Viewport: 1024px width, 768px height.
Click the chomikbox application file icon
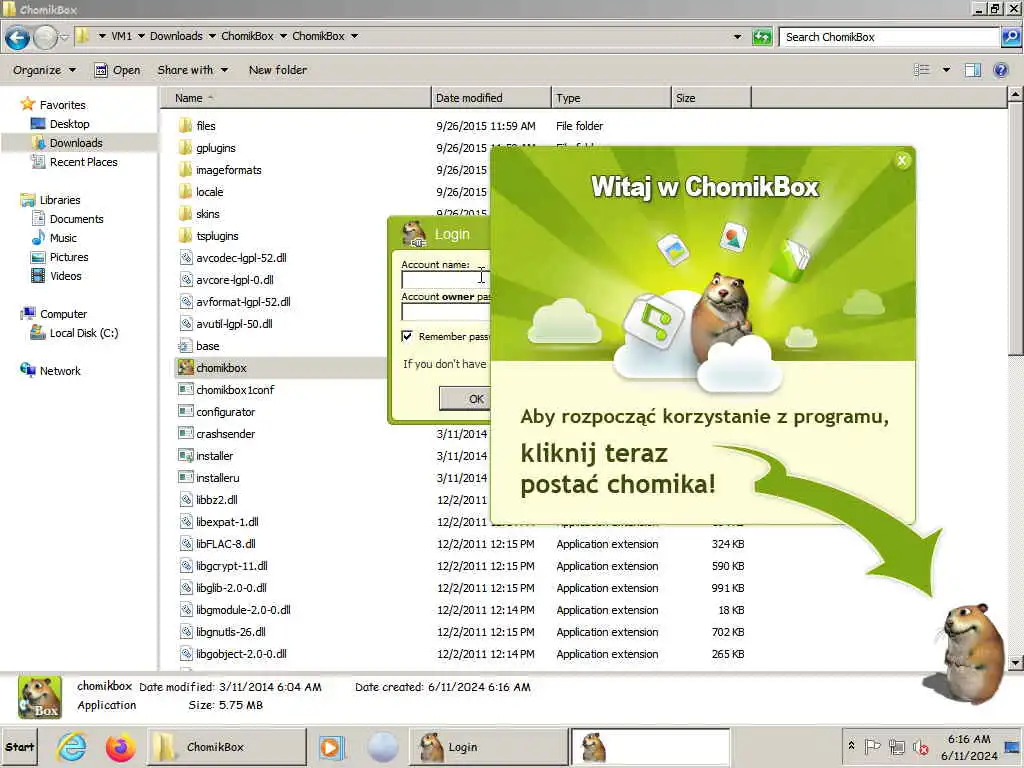(185, 368)
